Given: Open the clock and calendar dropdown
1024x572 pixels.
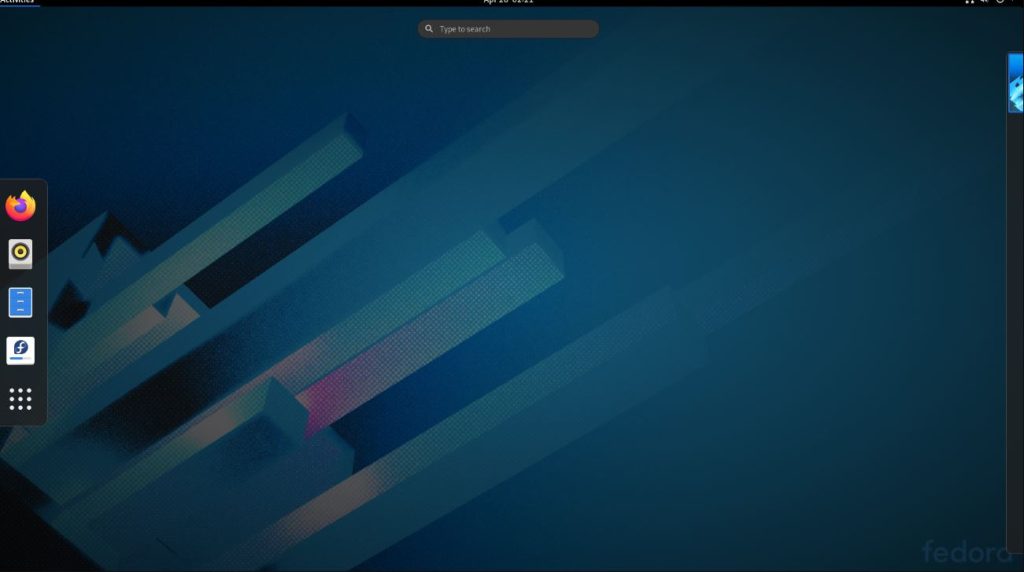Looking at the screenshot, I should [508, 1].
